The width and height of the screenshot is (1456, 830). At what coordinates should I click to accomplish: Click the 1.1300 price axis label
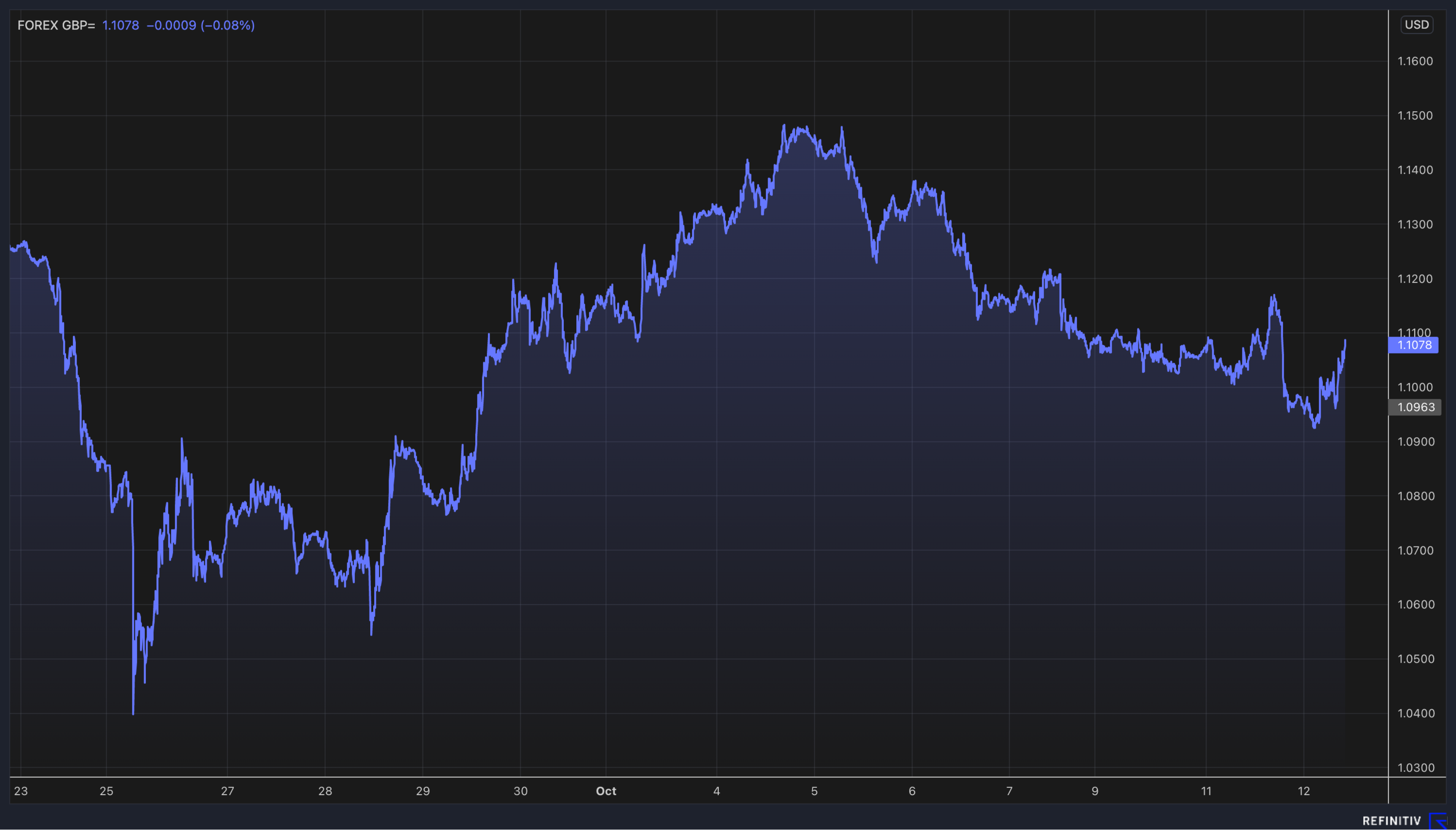1415,224
